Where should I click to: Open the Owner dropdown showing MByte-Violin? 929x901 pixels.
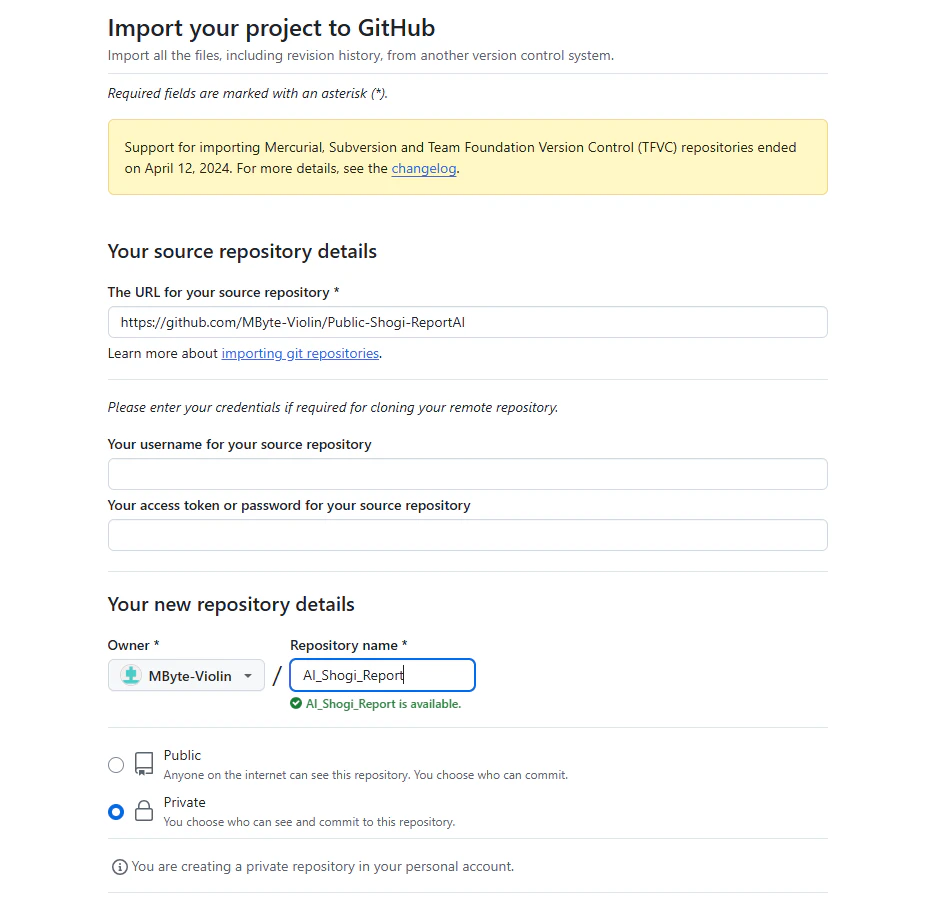pyautogui.click(x=187, y=675)
